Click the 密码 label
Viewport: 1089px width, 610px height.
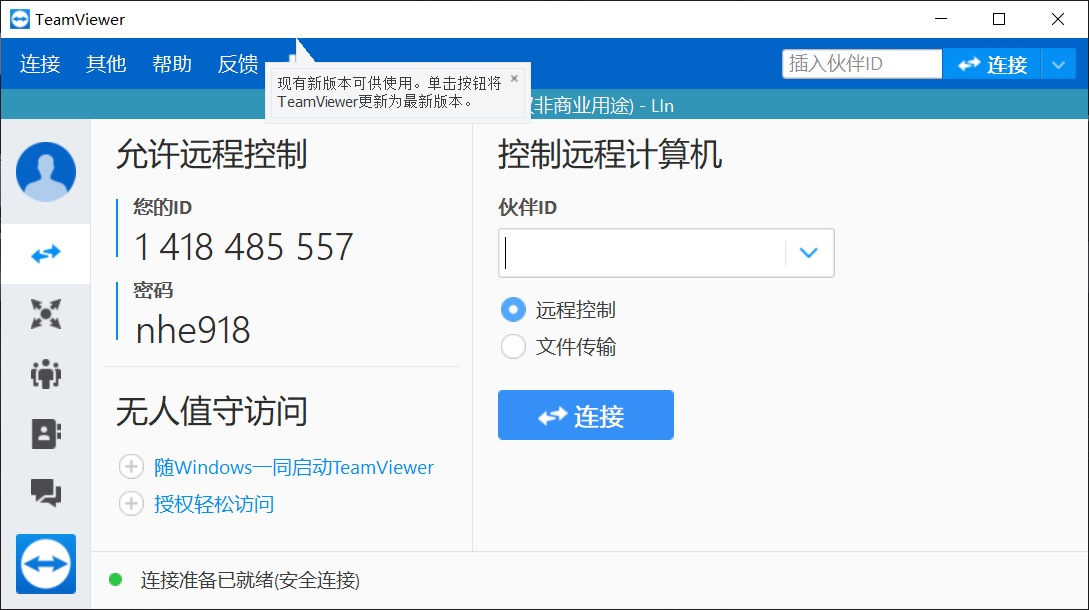point(153,290)
